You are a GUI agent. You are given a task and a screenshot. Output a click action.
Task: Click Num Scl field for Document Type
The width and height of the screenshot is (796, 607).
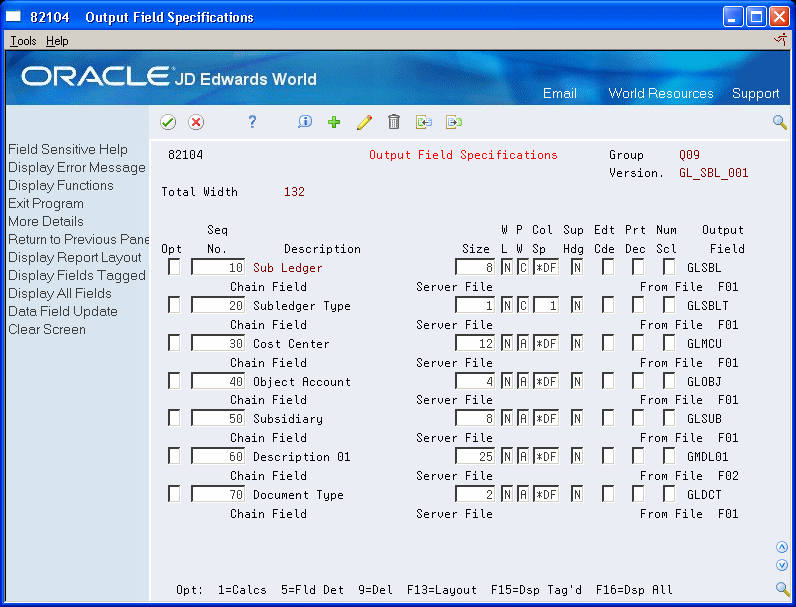pos(669,494)
